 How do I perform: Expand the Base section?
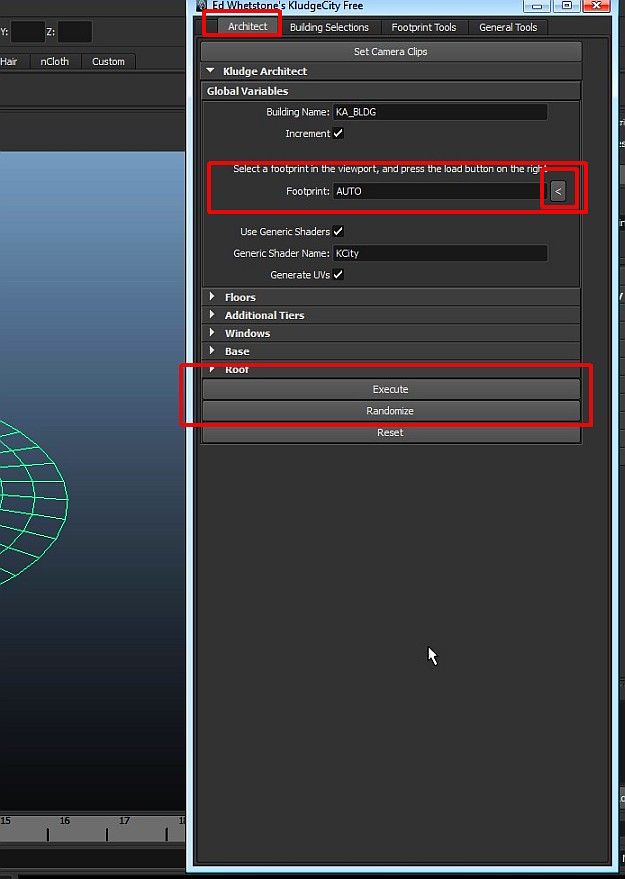coord(391,351)
